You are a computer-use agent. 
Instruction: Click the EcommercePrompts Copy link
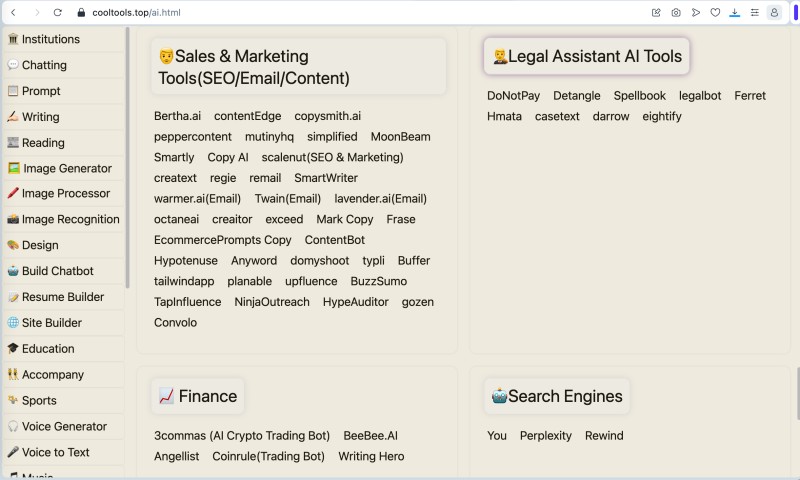pyautogui.click(x=222, y=240)
